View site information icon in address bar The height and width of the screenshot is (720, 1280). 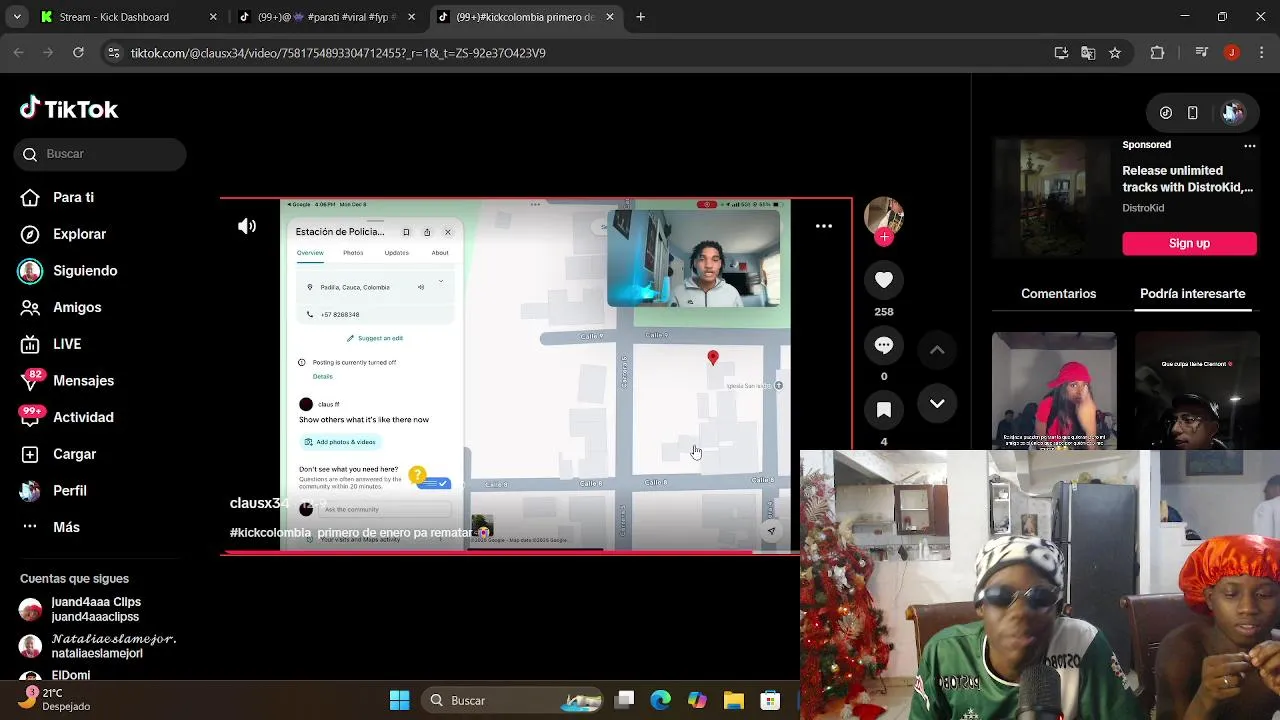point(114,53)
